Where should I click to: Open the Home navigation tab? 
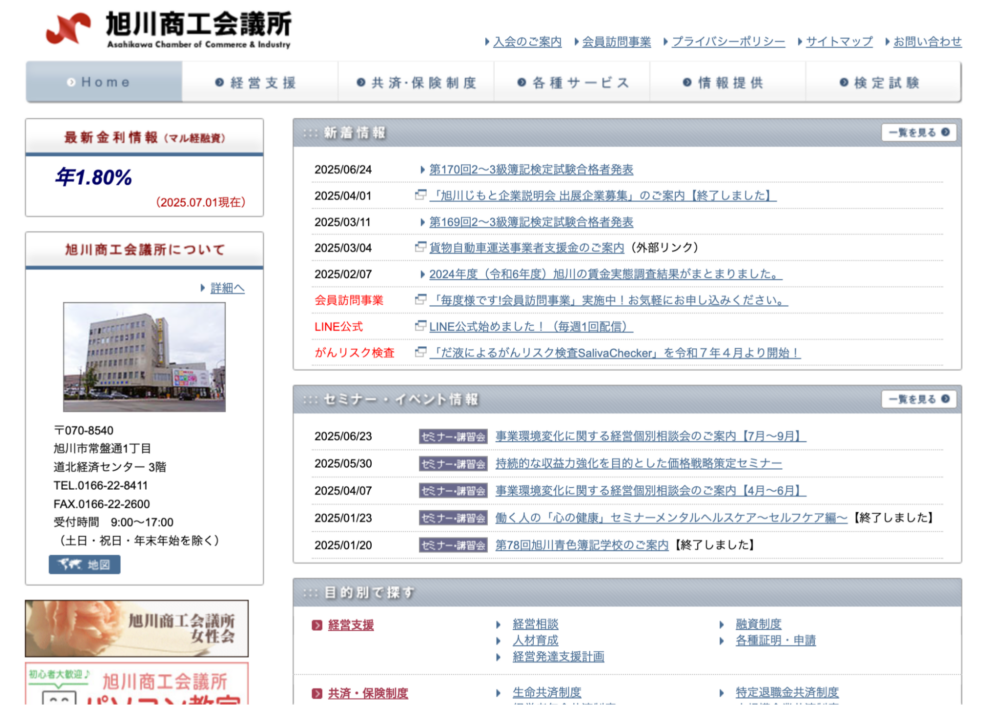[104, 82]
